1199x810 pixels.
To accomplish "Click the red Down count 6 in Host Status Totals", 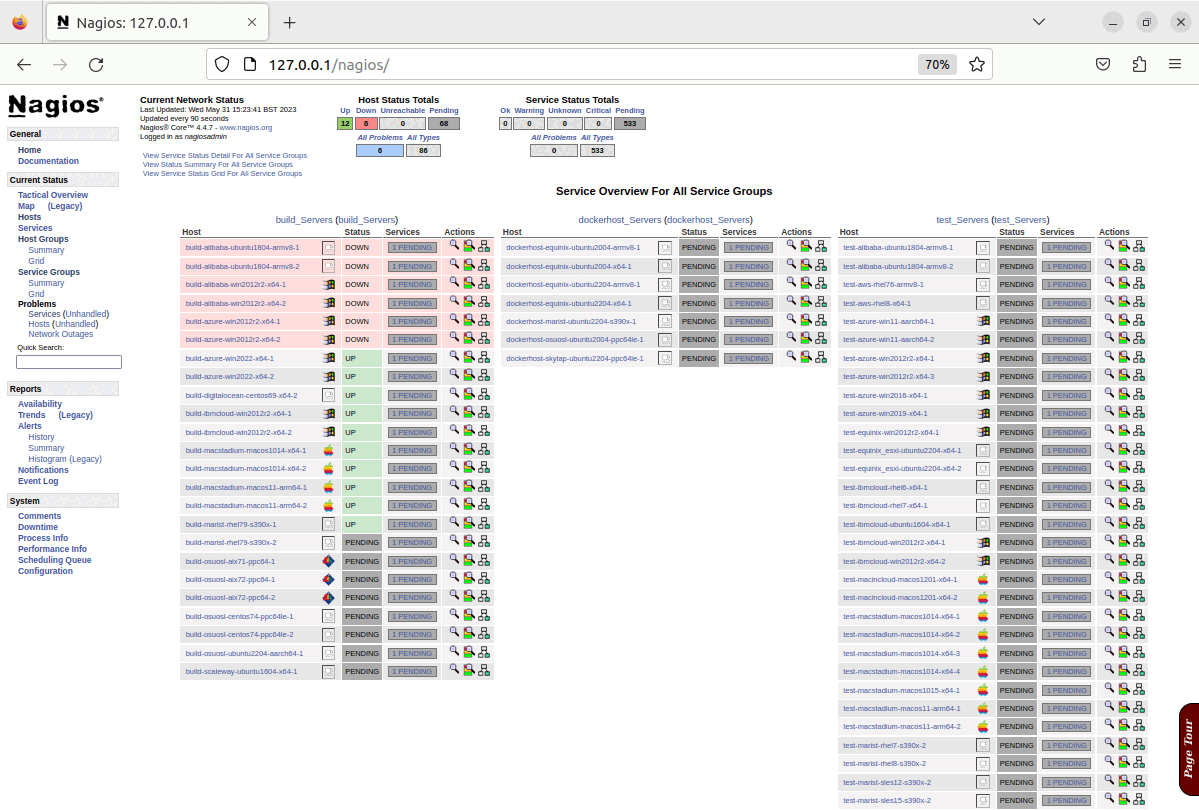I will pos(366,122).
